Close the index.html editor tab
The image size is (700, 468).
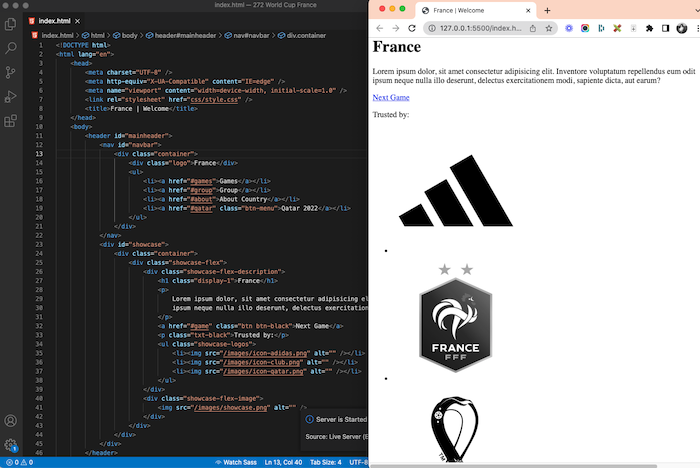tap(78, 21)
